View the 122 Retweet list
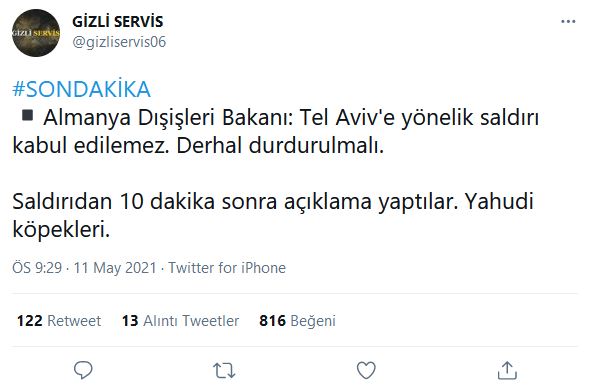Image resolution: width=589 pixels, height=392 pixels. (x=59, y=321)
